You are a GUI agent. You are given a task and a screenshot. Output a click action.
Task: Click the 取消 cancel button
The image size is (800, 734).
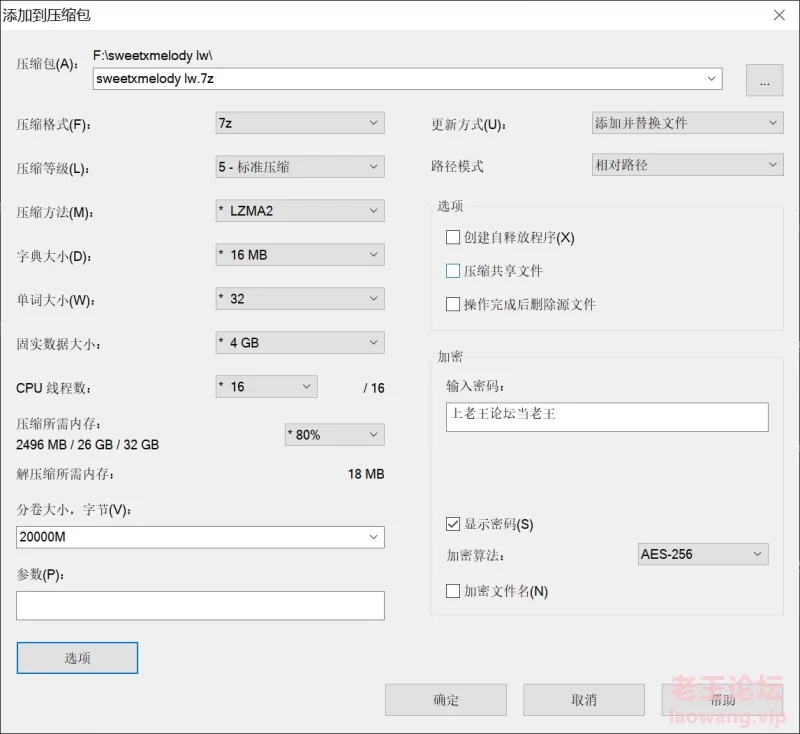(x=584, y=700)
